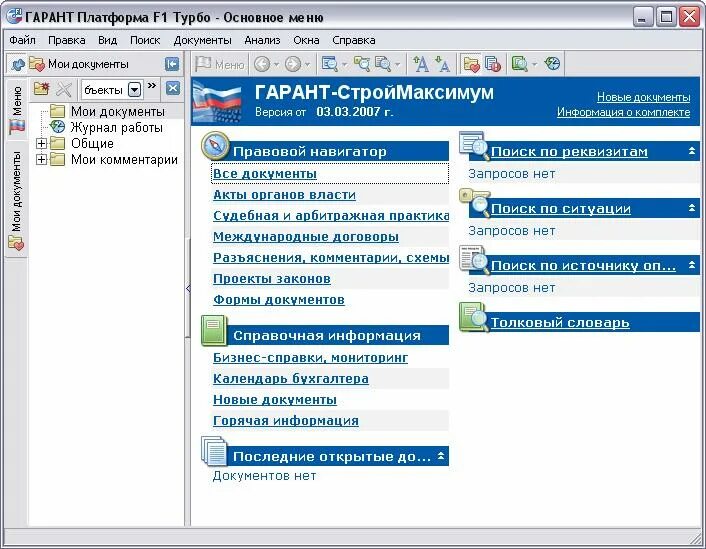Switch to the vertical Мои документы tab
This screenshot has height=549, width=706.
coord(17,200)
